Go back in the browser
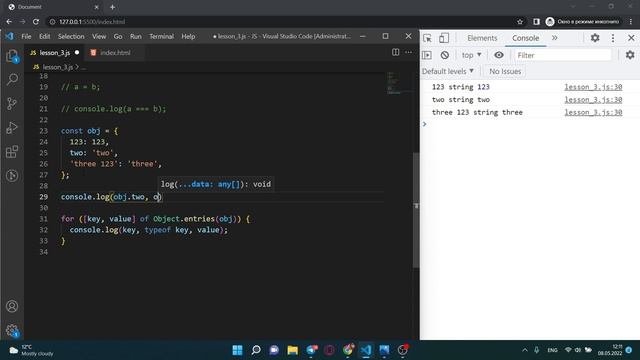 point(9,22)
